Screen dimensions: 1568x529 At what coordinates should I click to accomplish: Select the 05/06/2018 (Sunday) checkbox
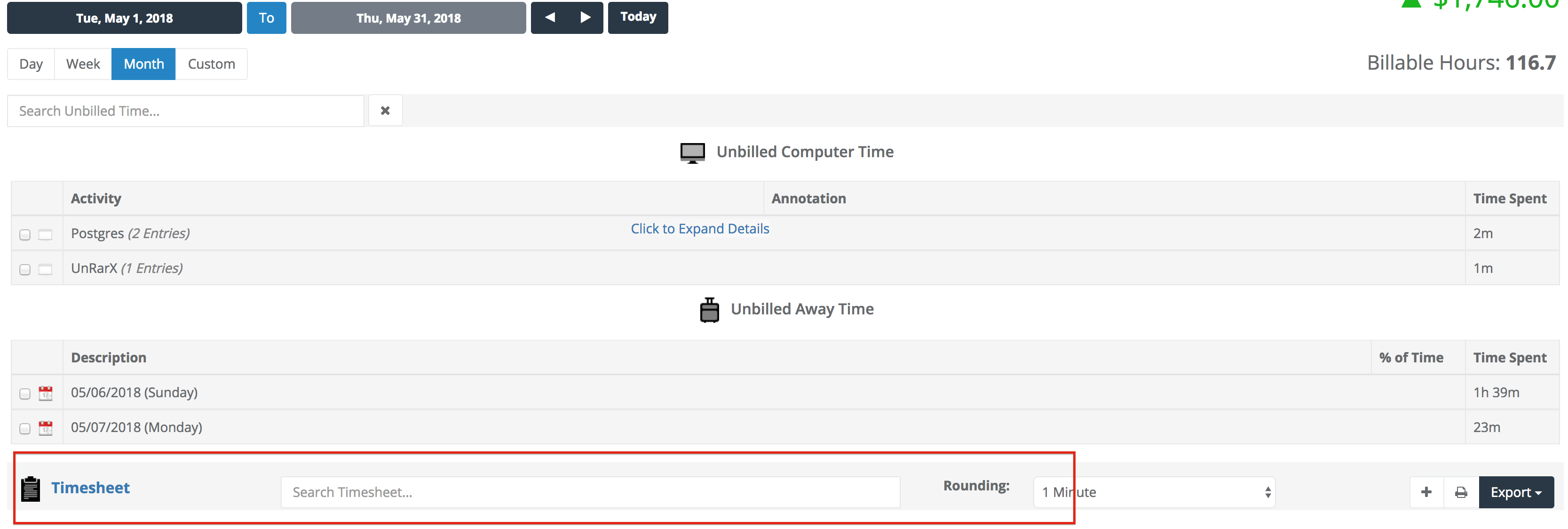[x=25, y=394]
